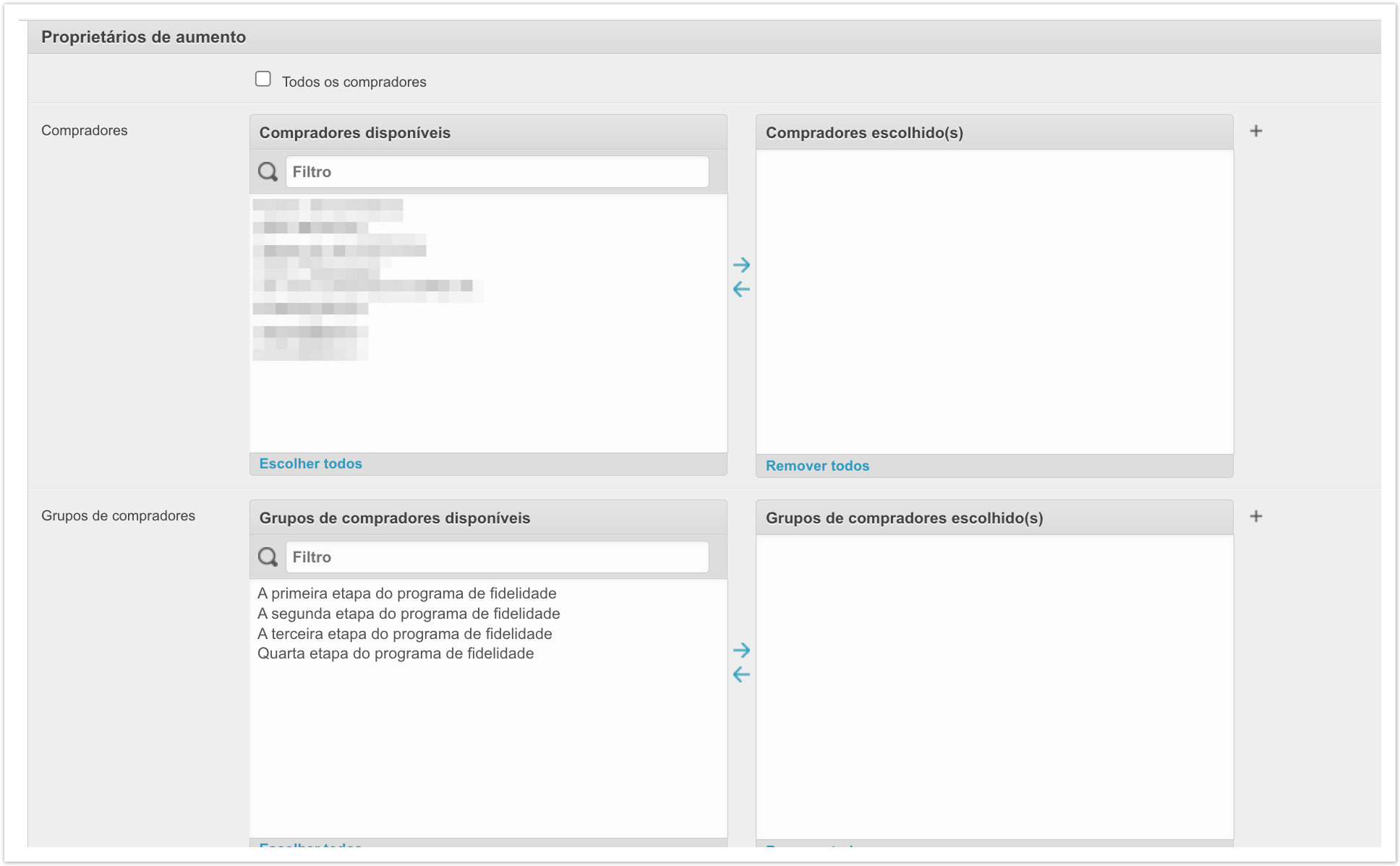This screenshot has height=866, width=1400.
Task: Enable the Todos os compradores checkbox
Action: [x=263, y=79]
